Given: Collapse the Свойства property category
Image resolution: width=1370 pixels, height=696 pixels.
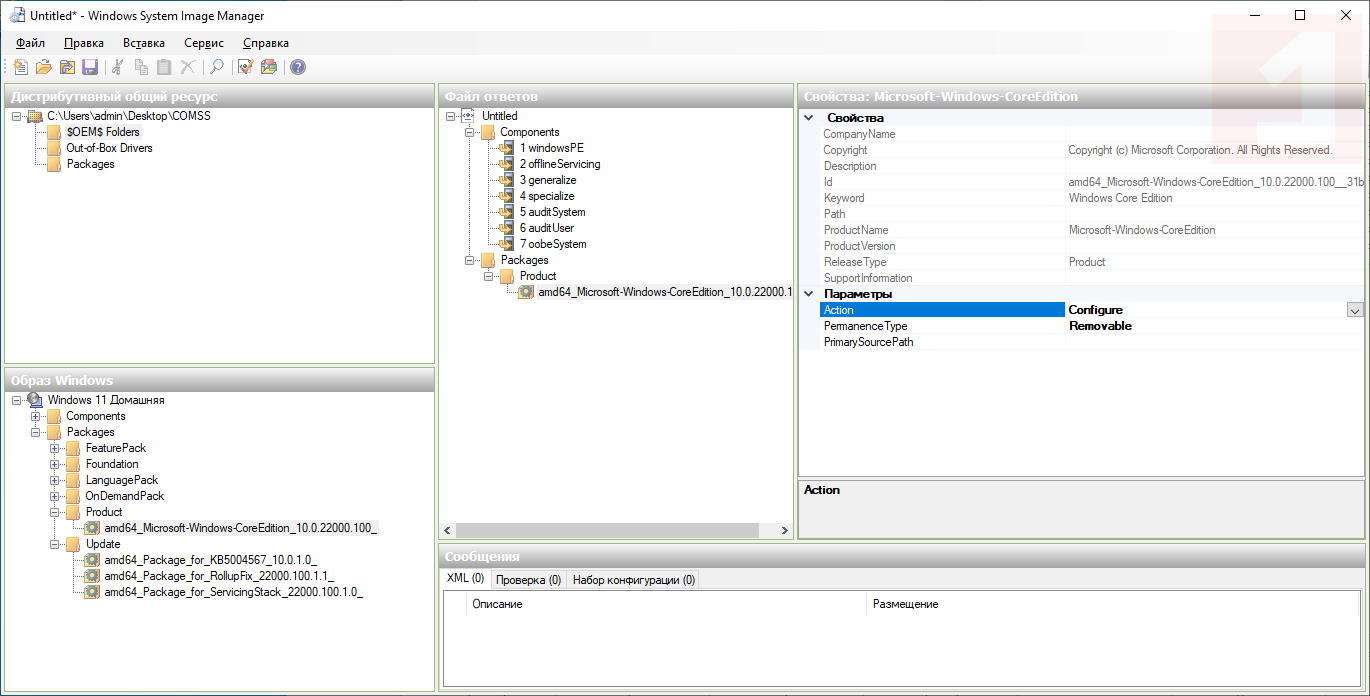Looking at the screenshot, I should [x=808, y=118].
